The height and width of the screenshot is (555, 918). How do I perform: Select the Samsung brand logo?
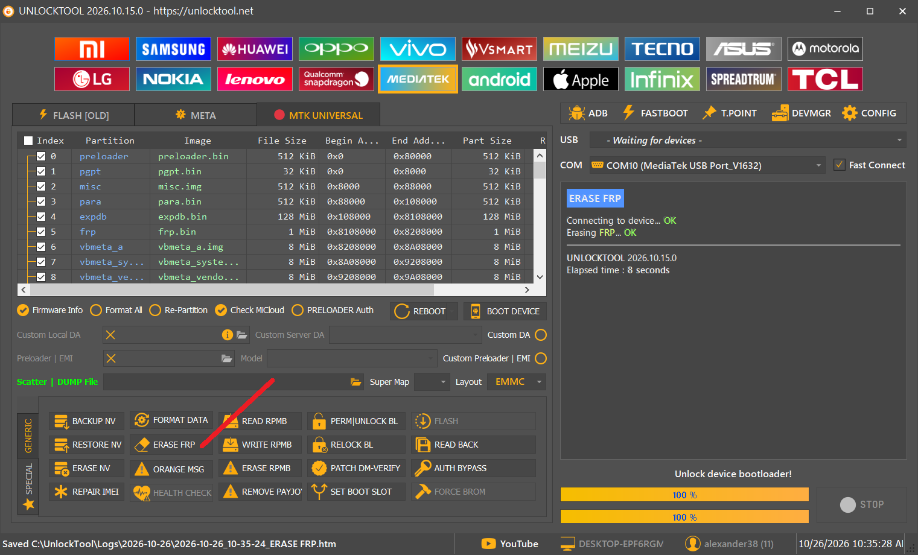tap(173, 49)
